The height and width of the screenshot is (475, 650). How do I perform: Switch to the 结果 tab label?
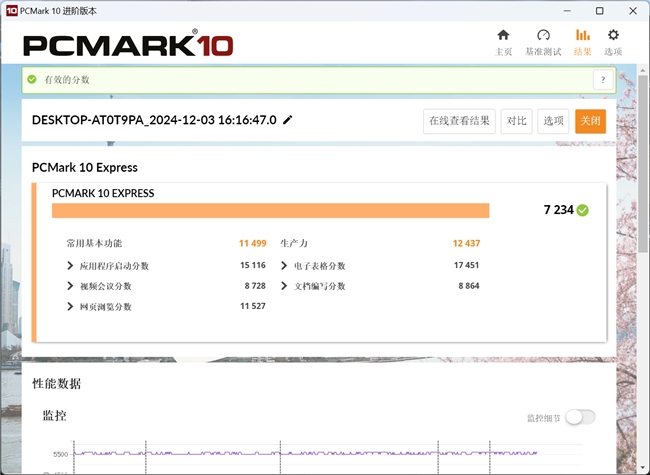582,52
